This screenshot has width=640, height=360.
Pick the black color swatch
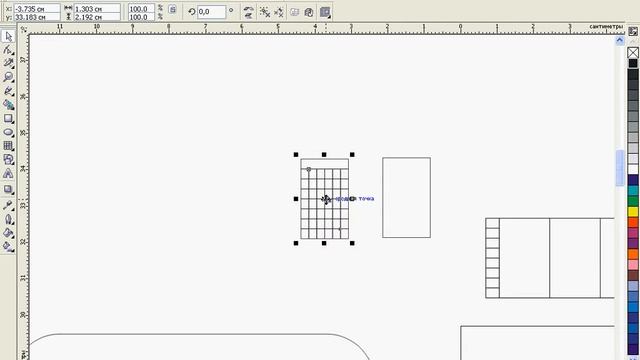(x=633, y=63)
